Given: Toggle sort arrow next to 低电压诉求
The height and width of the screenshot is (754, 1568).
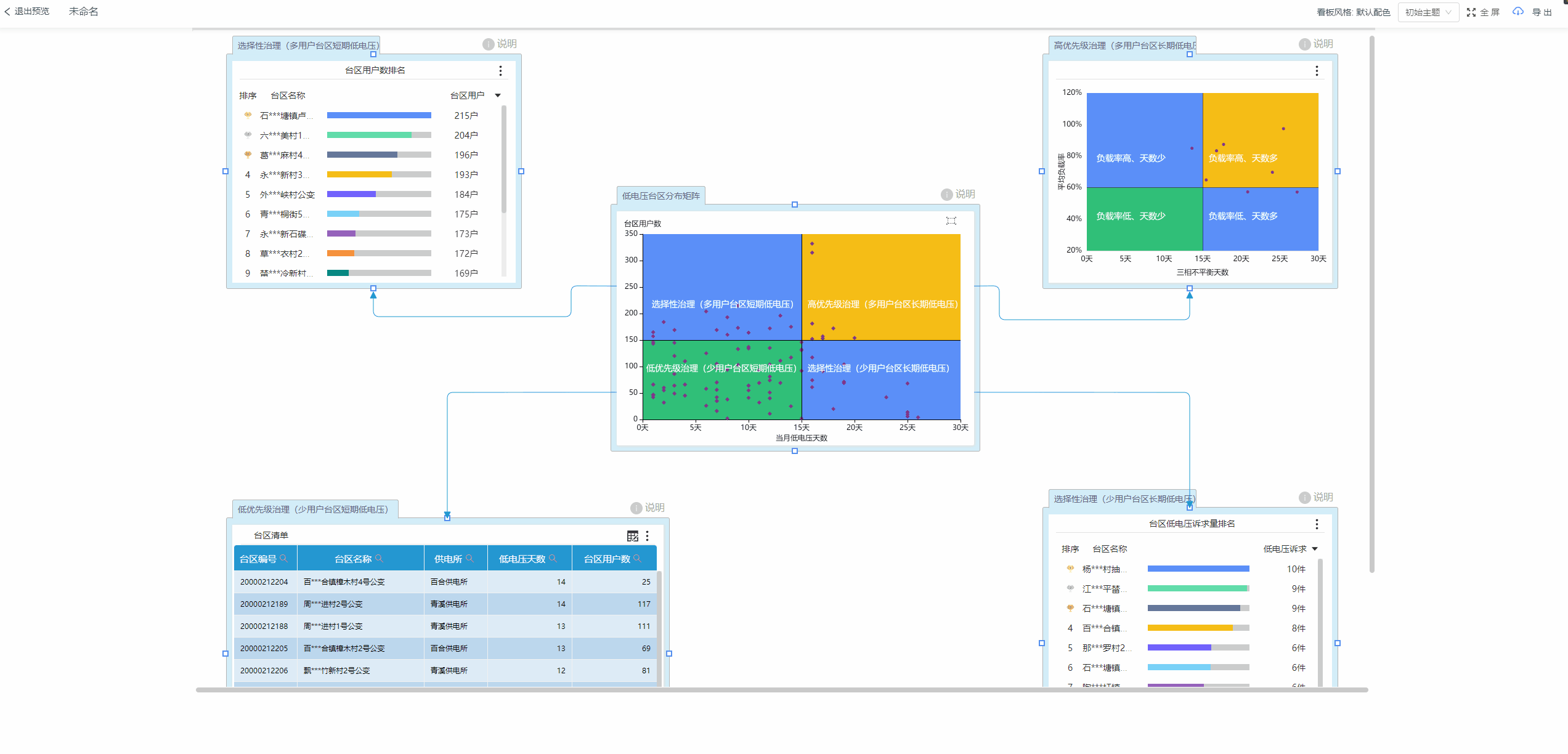Looking at the screenshot, I should click(1315, 549).
